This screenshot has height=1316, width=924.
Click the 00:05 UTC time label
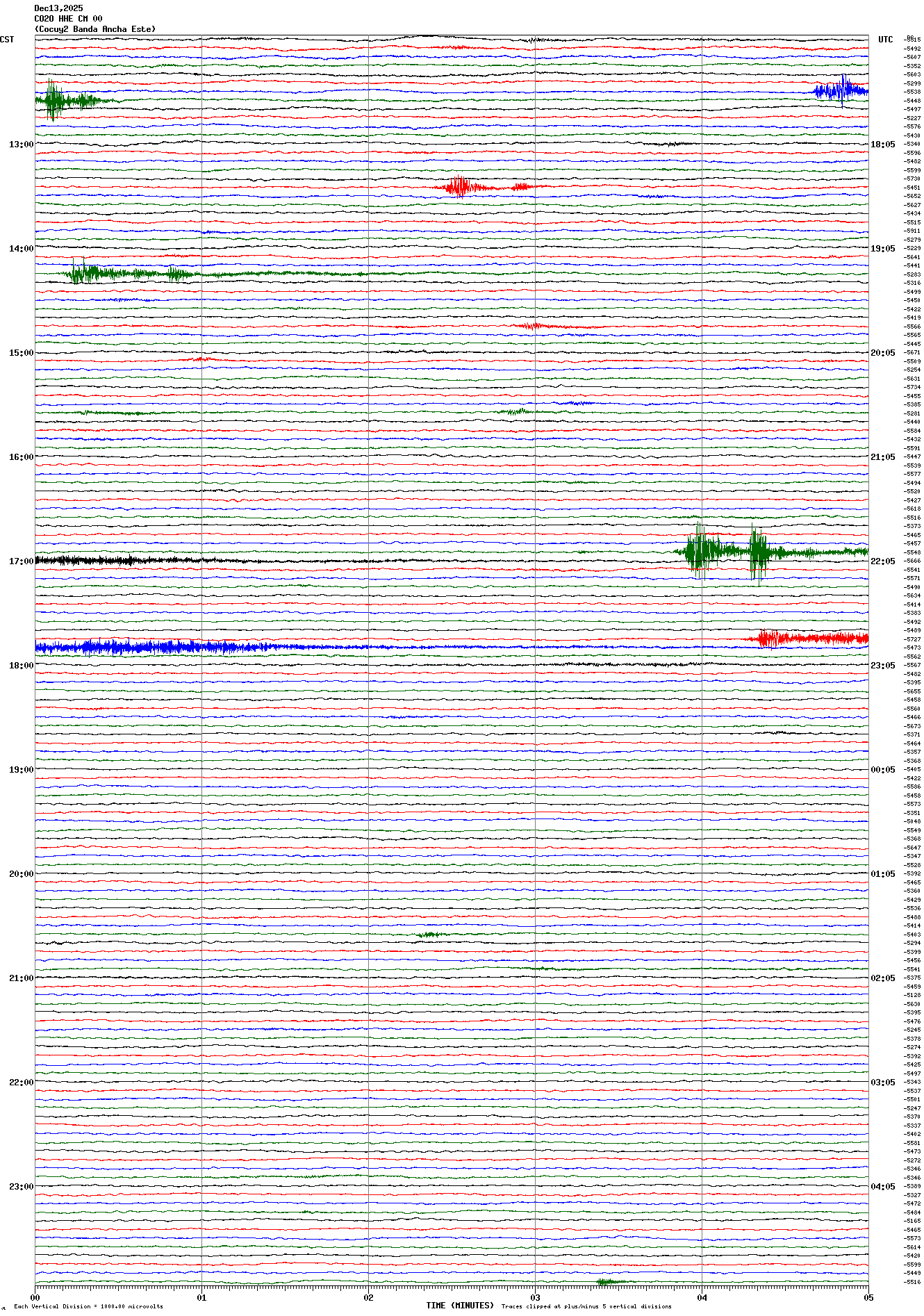pyautogui.click(x=882, y=770)
